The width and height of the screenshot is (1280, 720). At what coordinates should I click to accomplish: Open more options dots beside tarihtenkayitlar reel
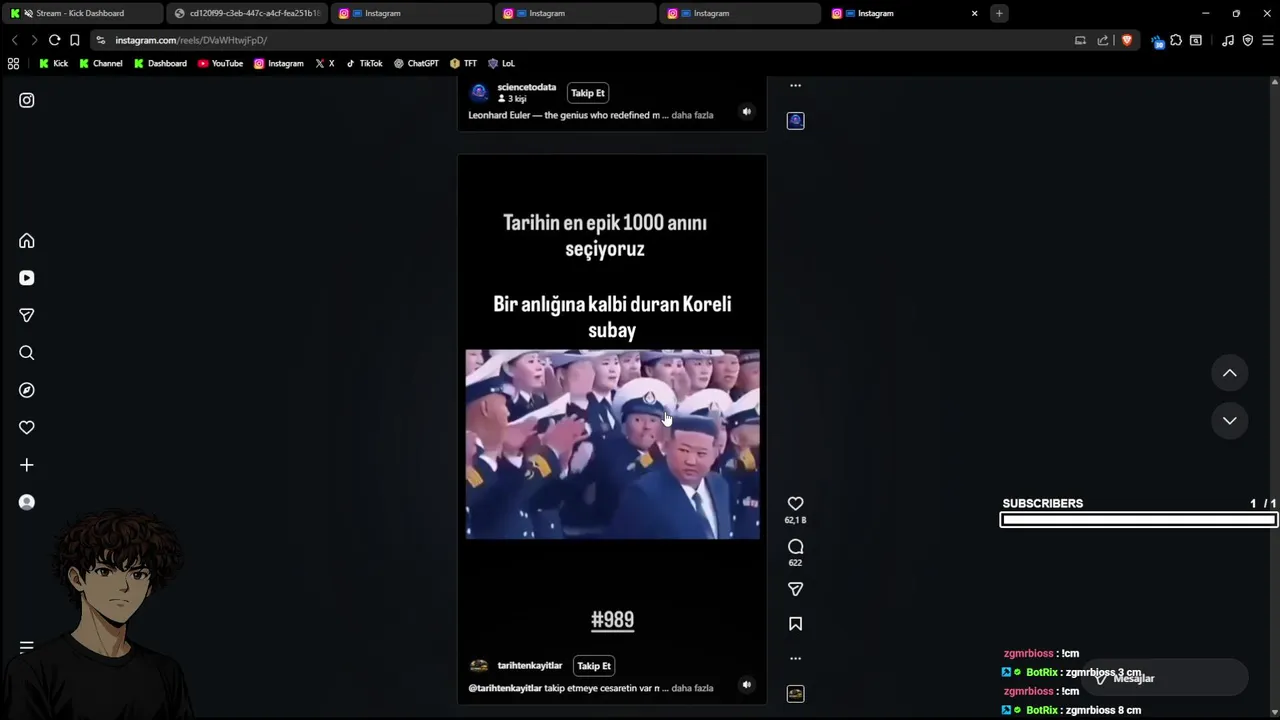tap(795, 658)
